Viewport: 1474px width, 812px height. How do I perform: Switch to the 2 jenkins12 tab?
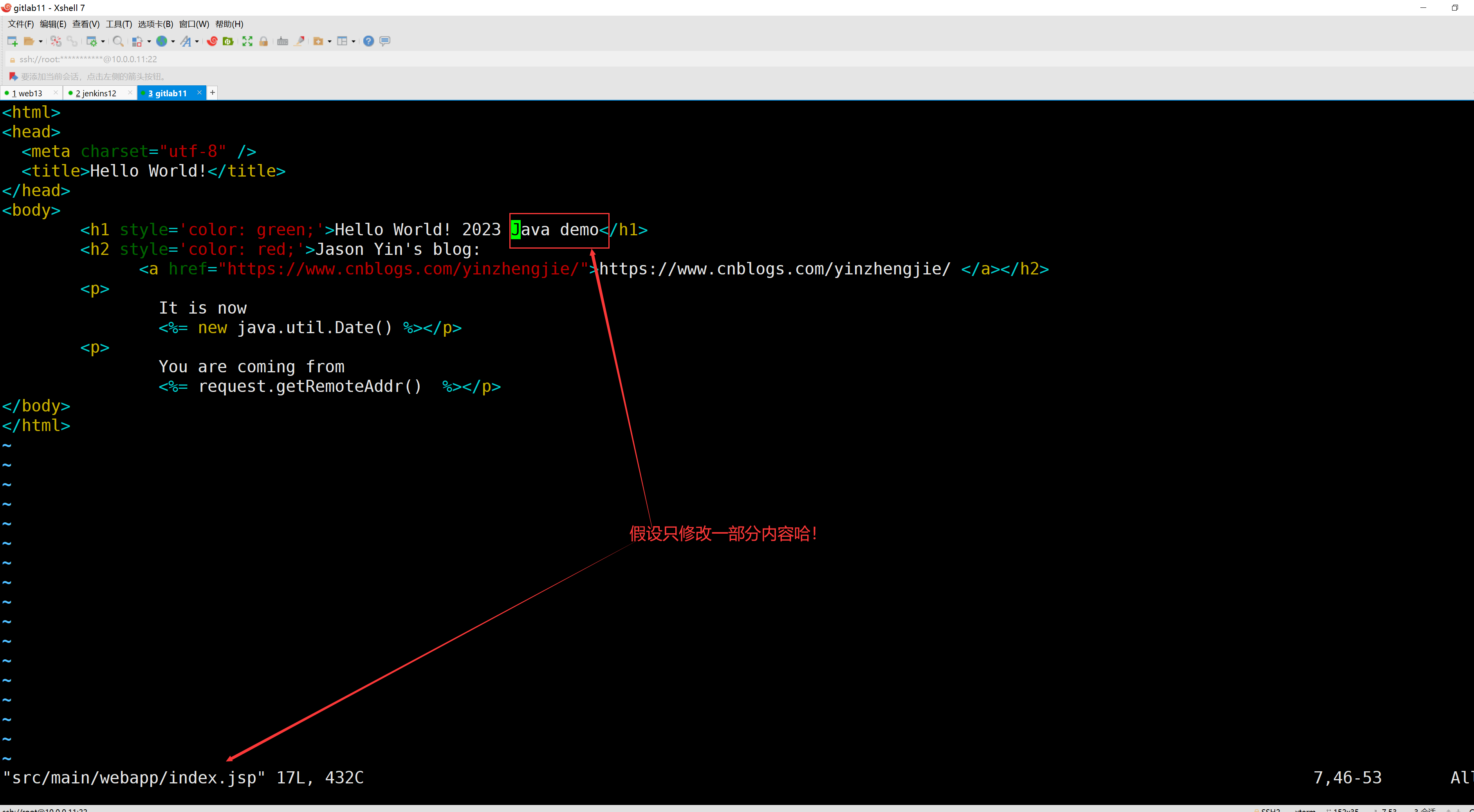[x=96, y=93]
